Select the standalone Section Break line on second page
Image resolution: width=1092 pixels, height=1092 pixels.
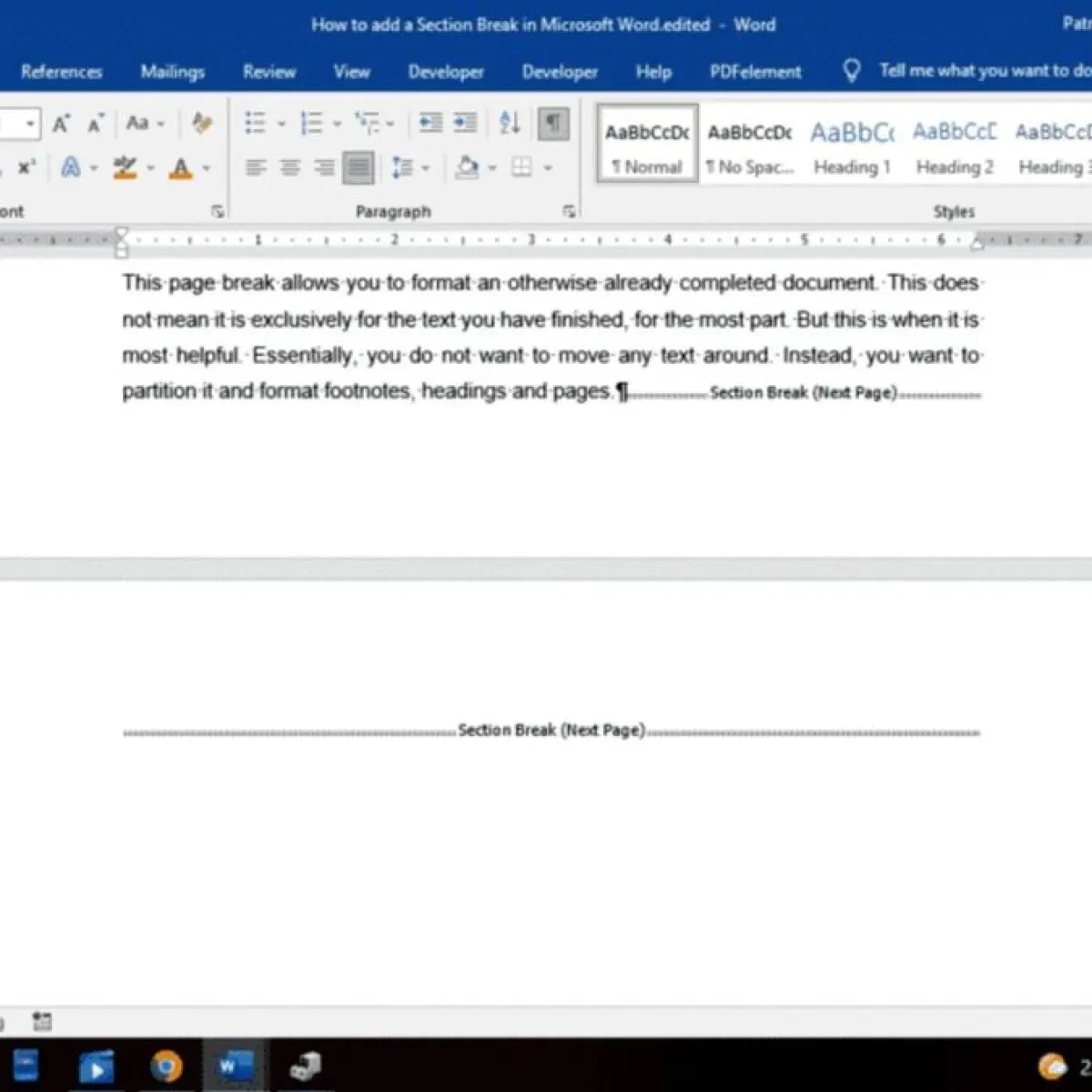[551, 731]
